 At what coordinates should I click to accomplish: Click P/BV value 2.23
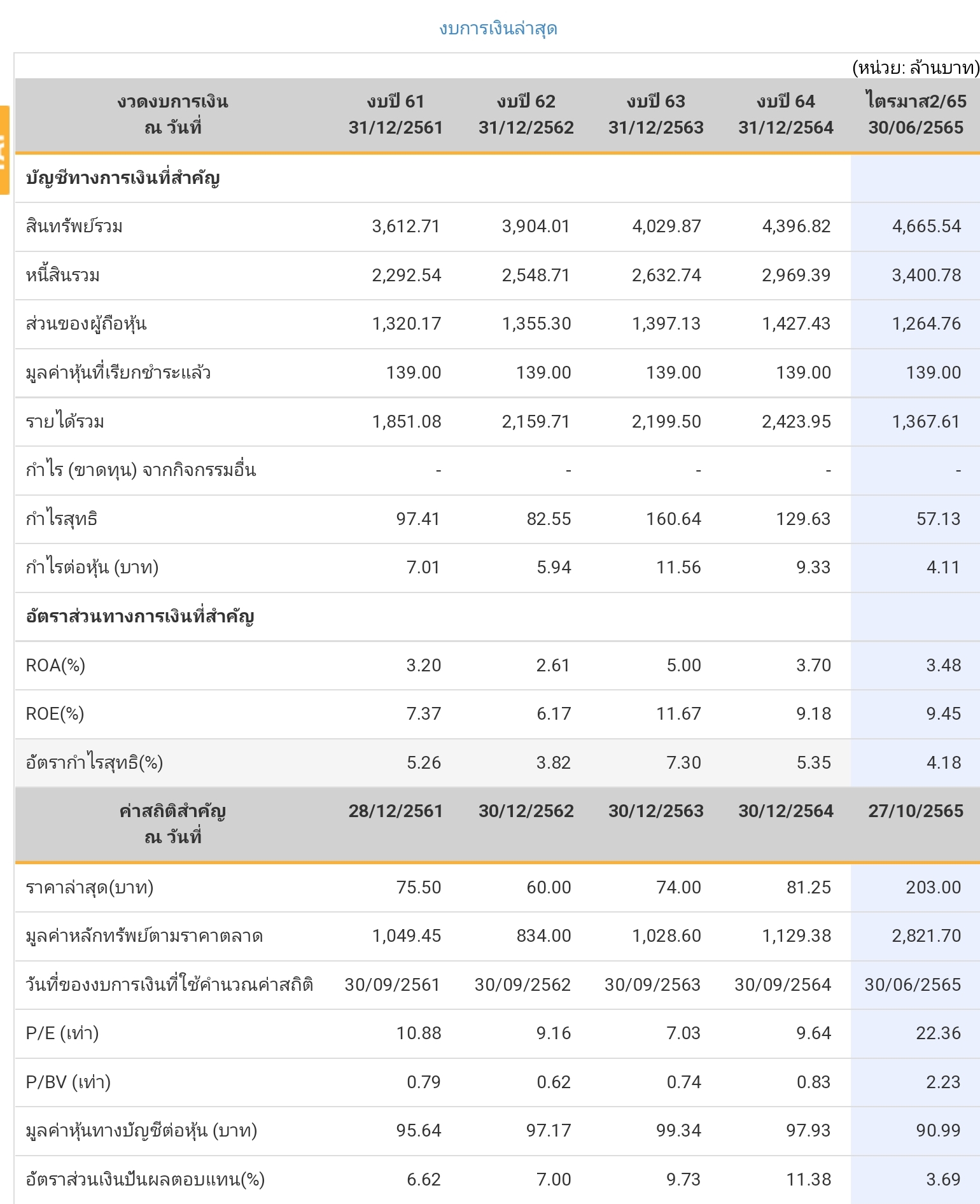coord(944,1082)
